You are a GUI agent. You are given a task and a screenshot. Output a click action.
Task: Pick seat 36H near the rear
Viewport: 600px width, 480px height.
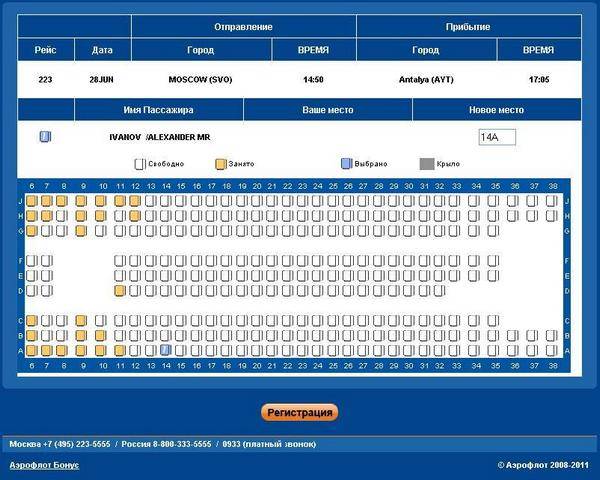coord(514,216)
